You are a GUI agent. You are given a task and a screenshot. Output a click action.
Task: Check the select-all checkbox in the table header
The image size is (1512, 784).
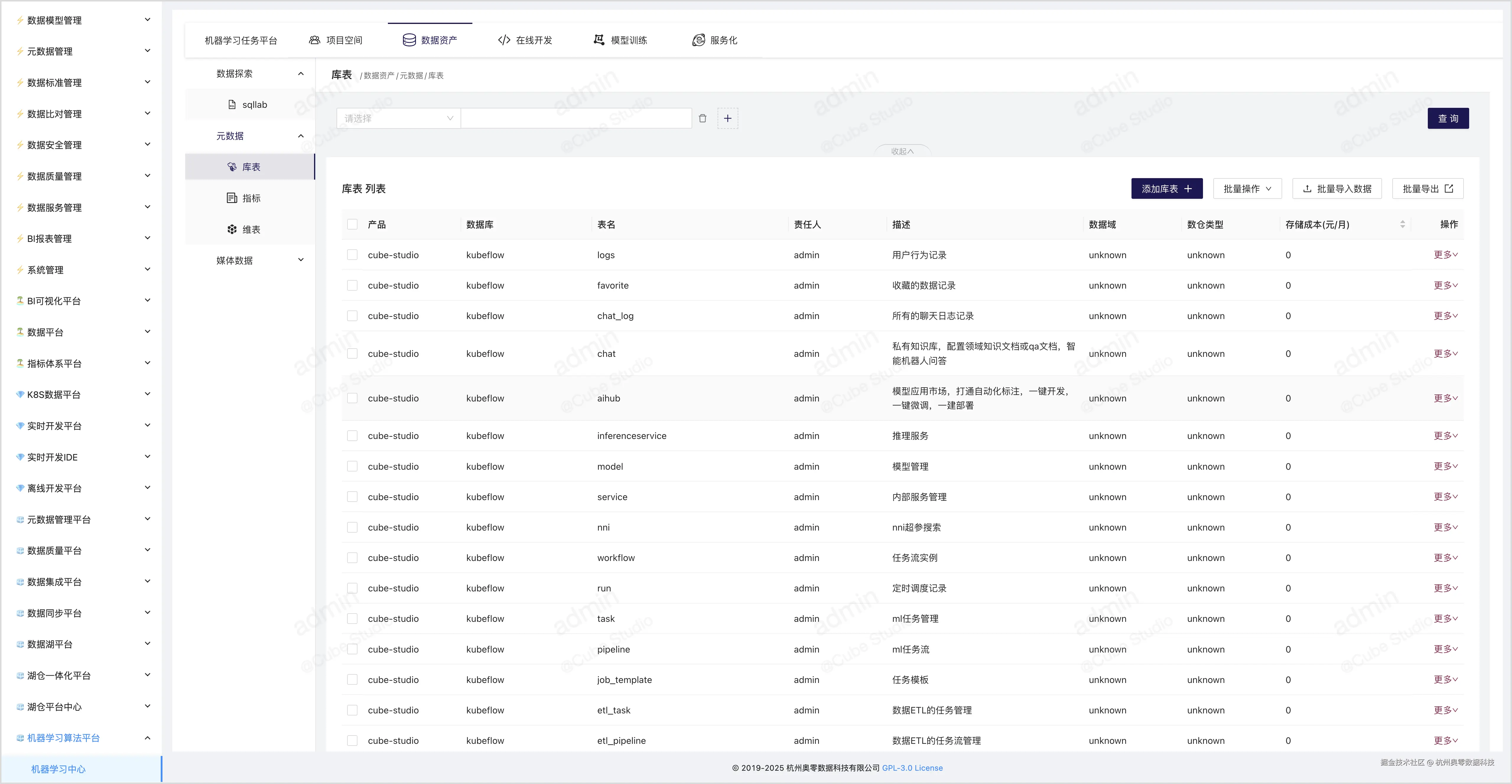point(352,224)
